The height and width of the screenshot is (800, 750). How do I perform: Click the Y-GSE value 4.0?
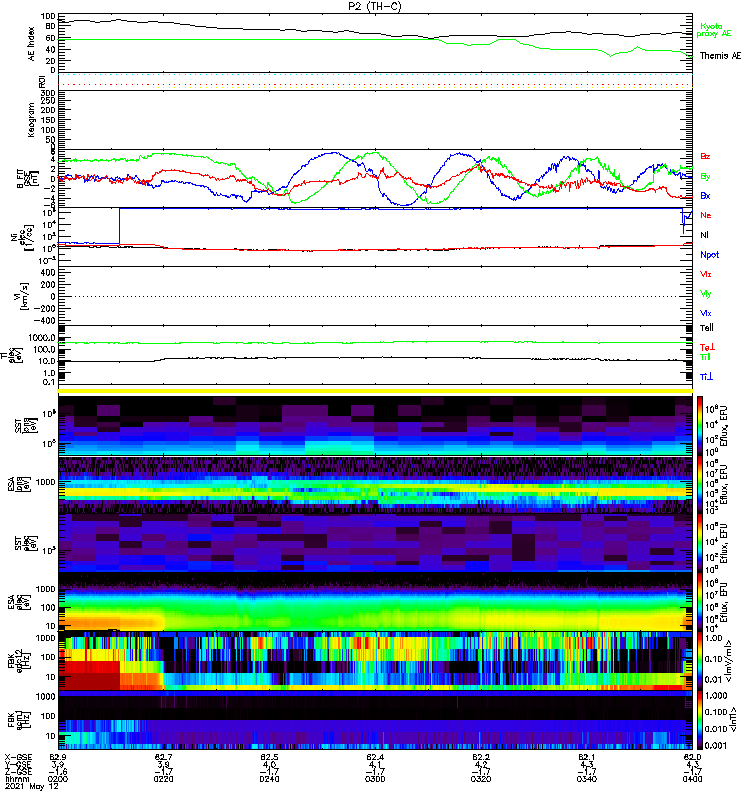click(x=269, y=764)
